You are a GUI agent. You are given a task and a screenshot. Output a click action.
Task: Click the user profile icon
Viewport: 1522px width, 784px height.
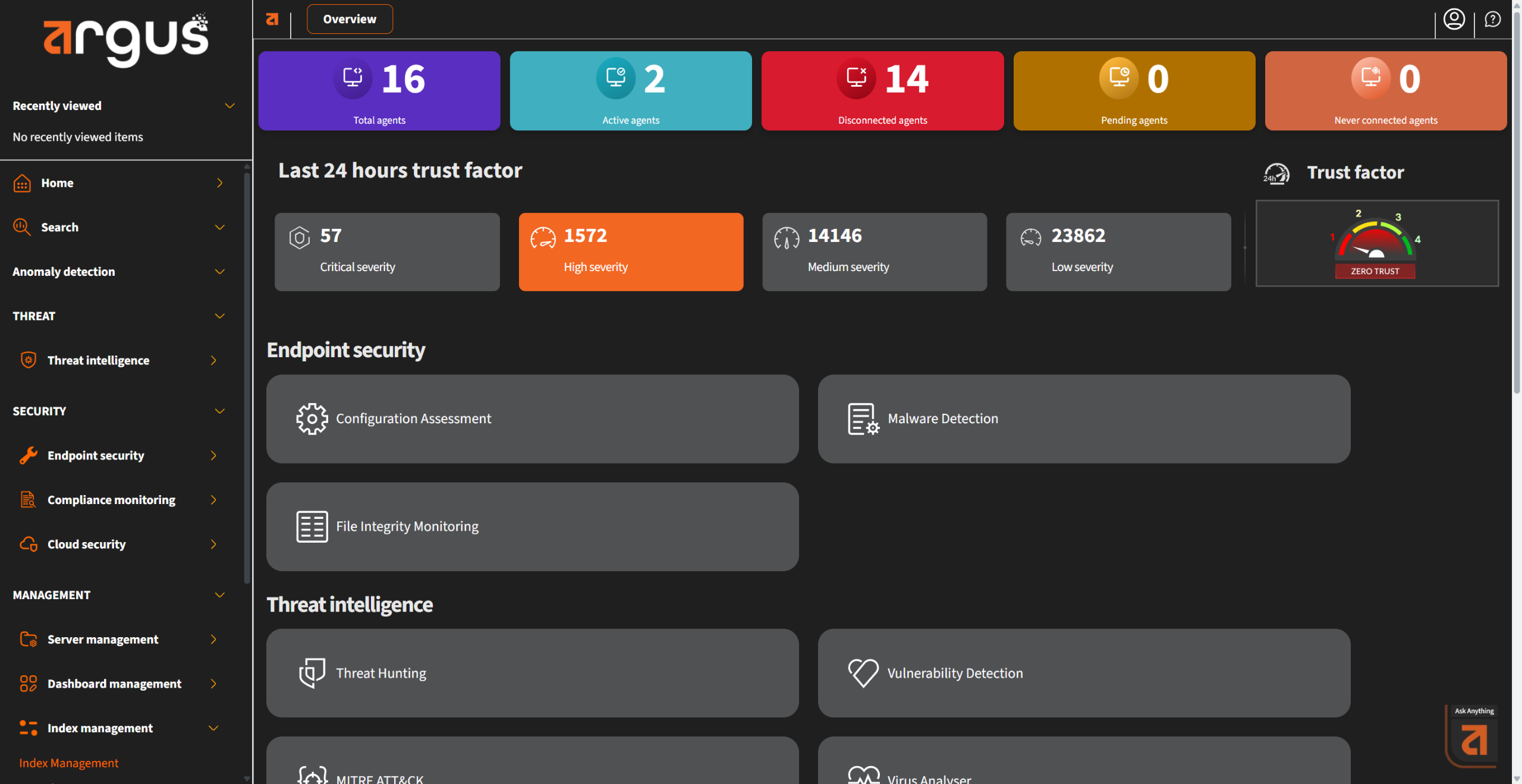pos(1454,20)
